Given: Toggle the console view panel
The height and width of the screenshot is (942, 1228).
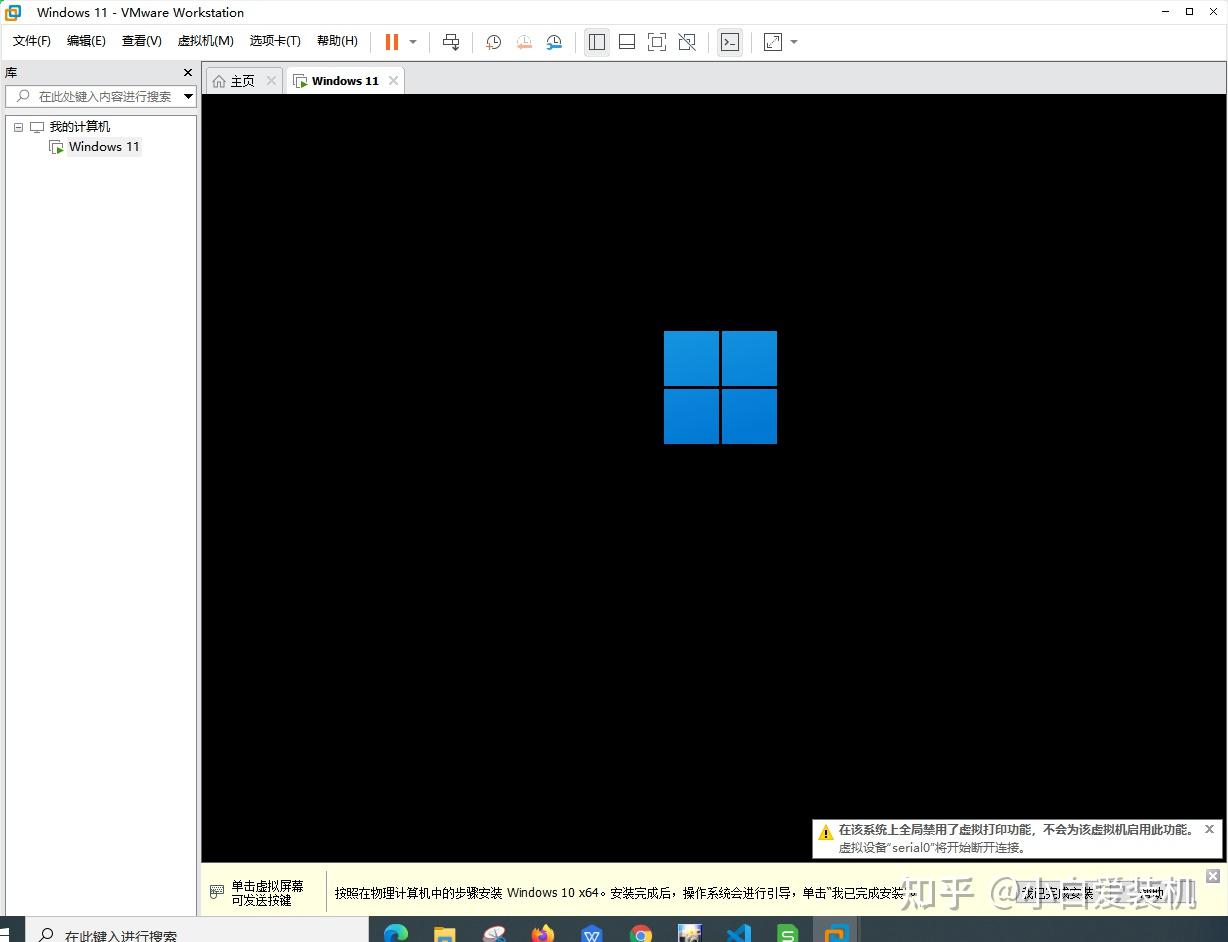Looking at the screenshot, I should 729,41.
